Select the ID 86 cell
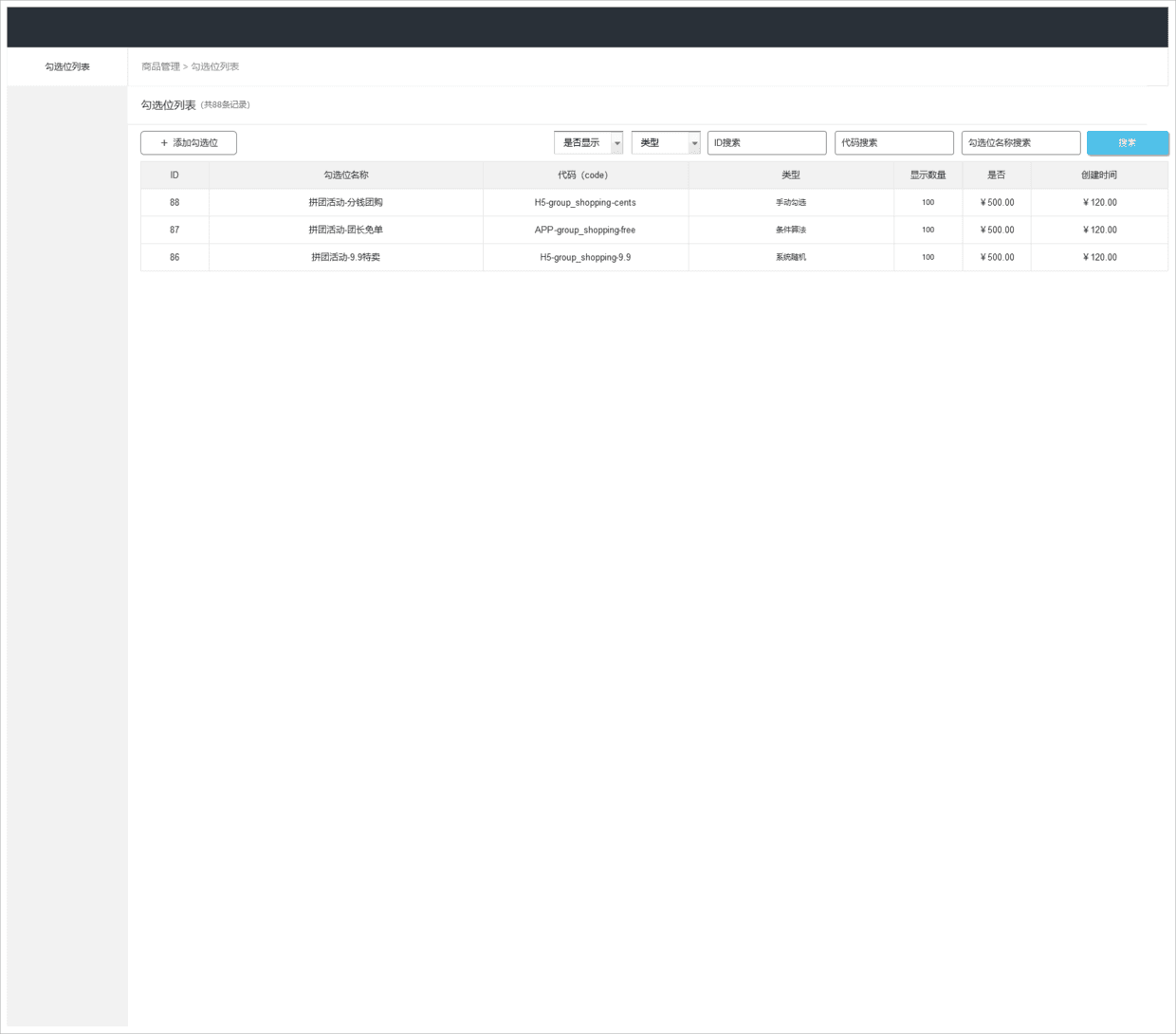 175,257
